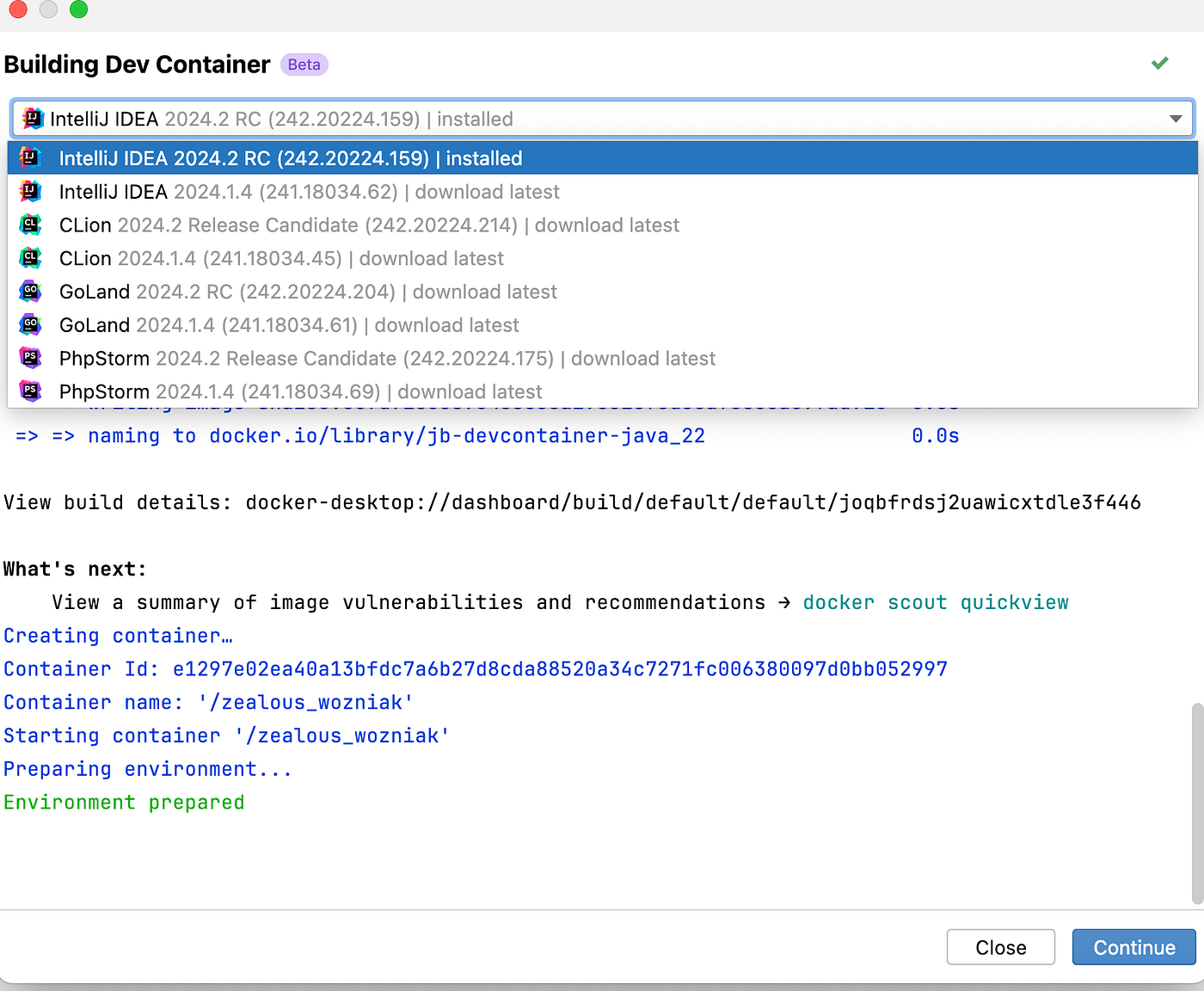
Task: Click the IntelliJ IDEA 2024.1.4 icon in the list
Action: (x=30, y=192)
